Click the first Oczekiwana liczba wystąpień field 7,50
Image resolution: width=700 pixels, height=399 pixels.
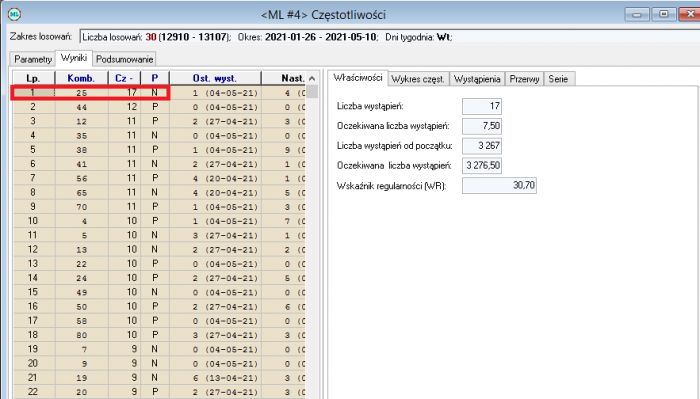(x=482, y=126)
